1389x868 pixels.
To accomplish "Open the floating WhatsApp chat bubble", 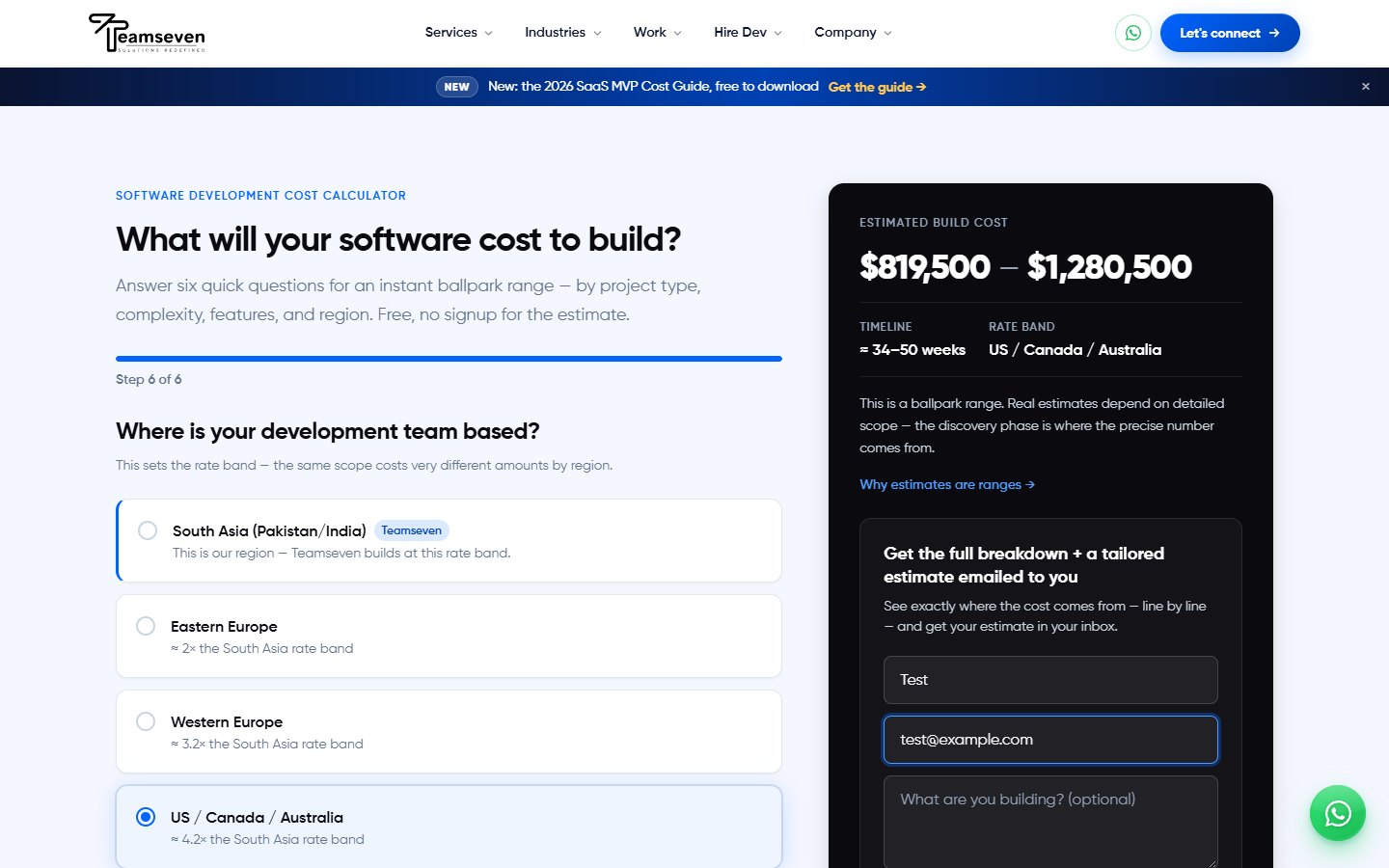I will (1338, 813).
